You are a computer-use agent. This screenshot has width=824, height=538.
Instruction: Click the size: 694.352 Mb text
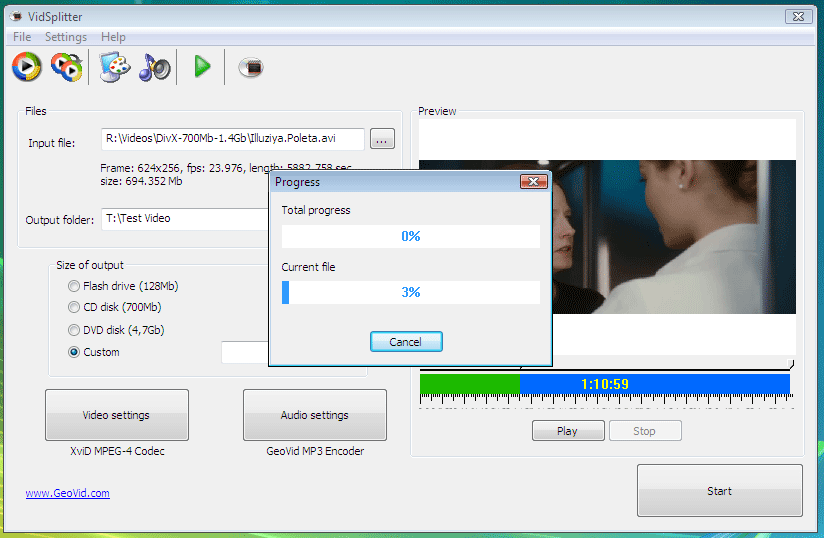pyautogui.click(x=141, y=181)
